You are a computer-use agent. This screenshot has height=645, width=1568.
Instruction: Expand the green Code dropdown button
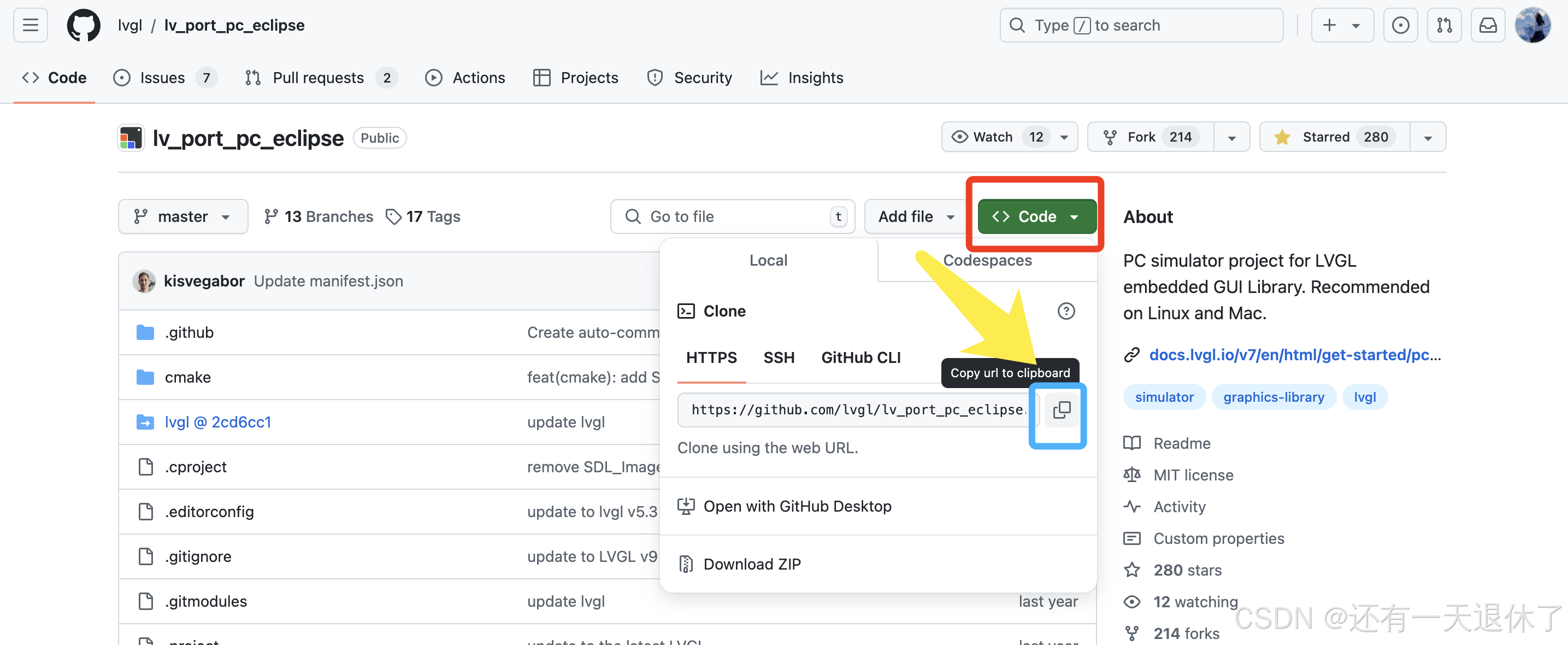point(1036,217)
